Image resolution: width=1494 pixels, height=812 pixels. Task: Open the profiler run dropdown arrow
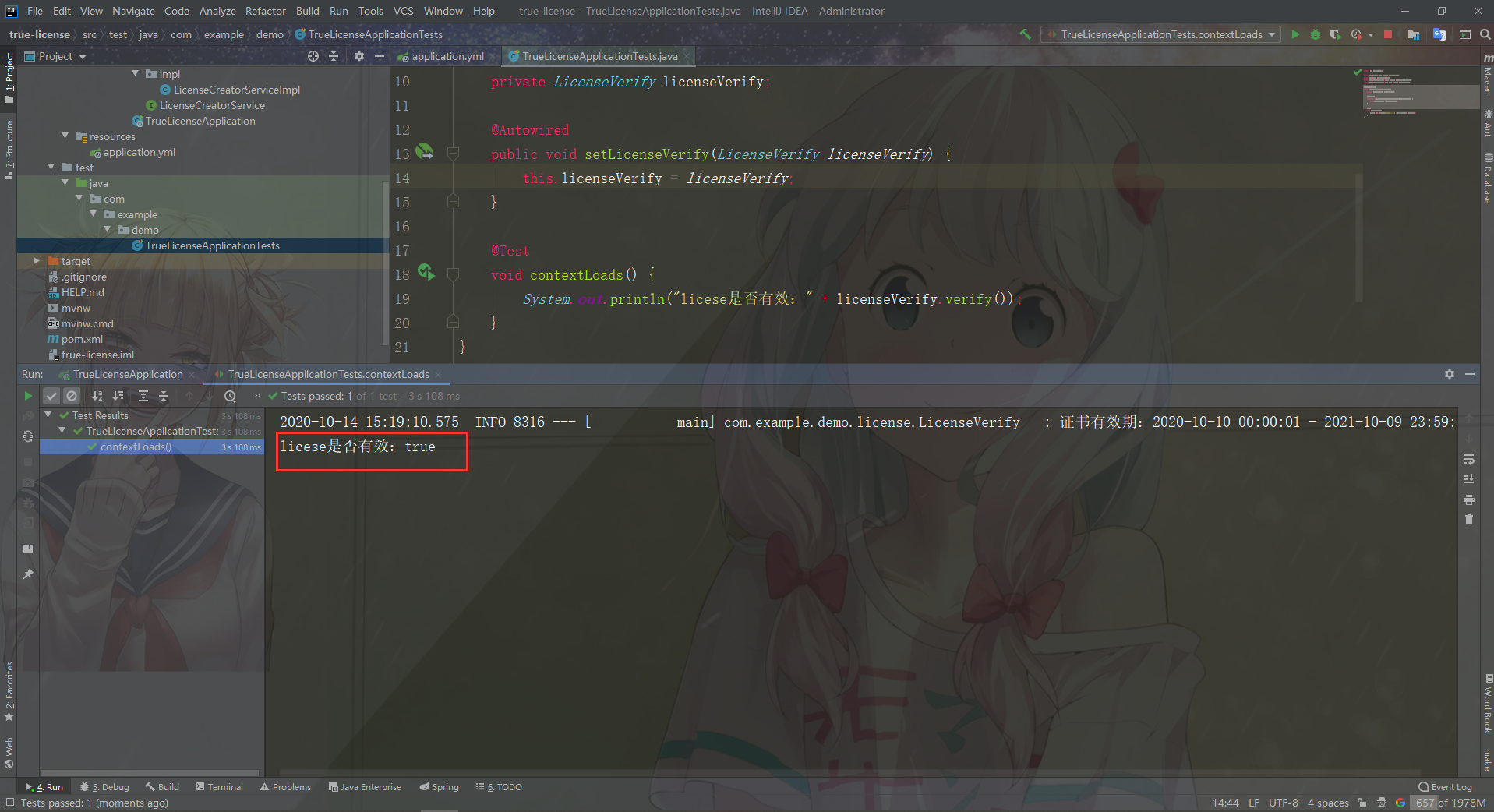(x=1371, y=34)
